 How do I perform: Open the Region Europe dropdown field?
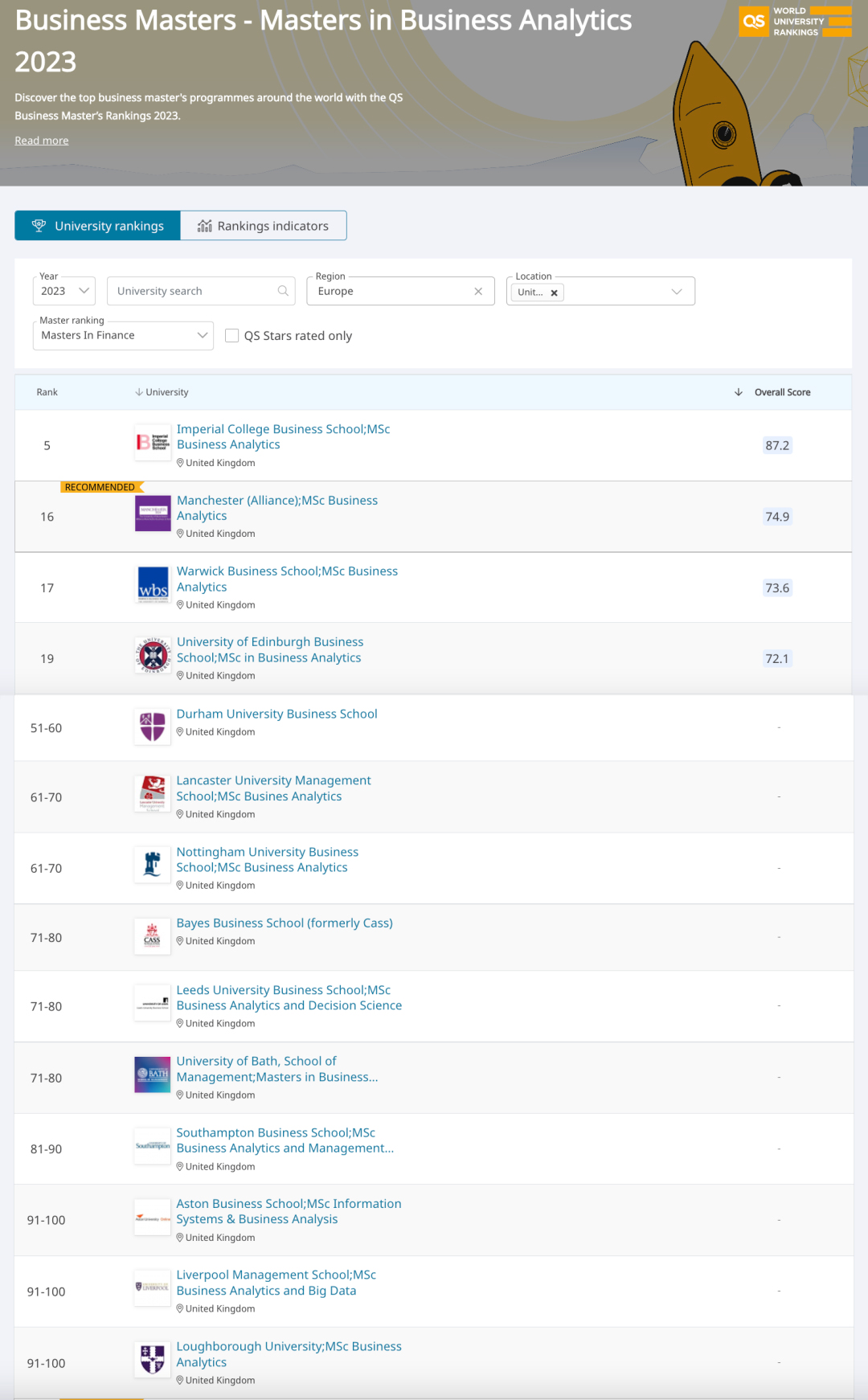pyautogui.click(x=400, y=291)
